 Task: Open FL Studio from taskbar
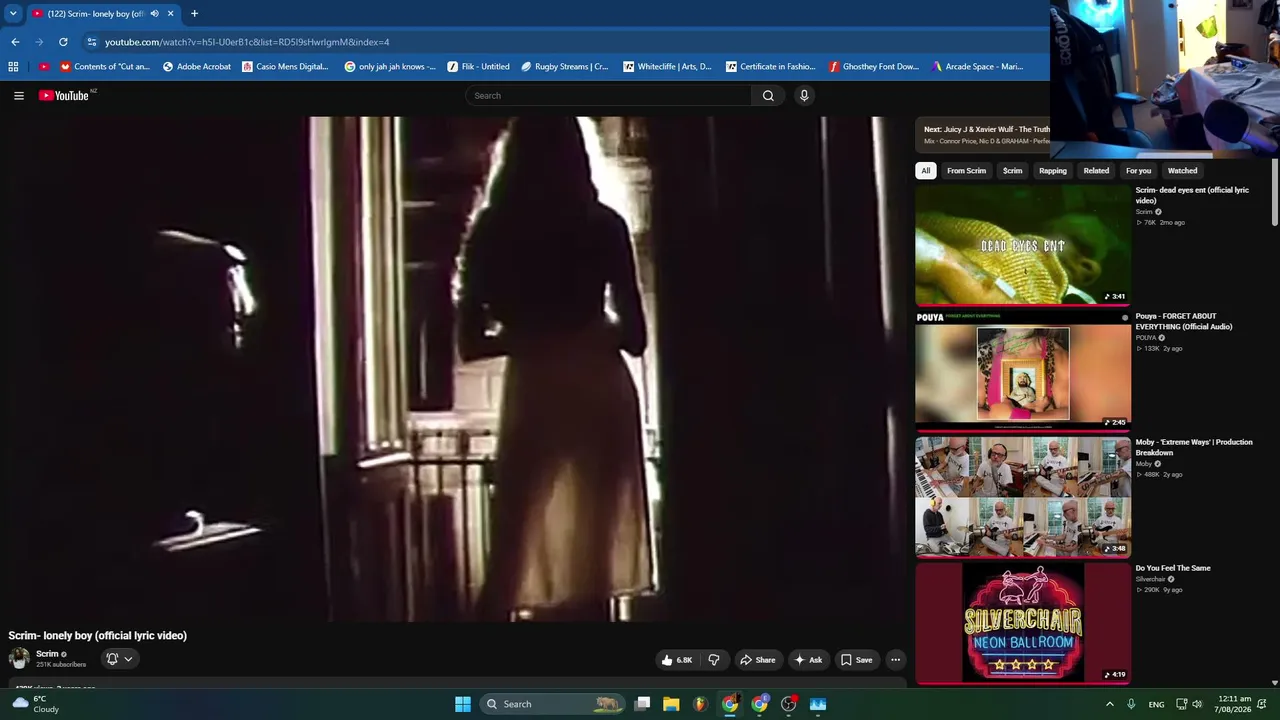click(x=700, y=704)
